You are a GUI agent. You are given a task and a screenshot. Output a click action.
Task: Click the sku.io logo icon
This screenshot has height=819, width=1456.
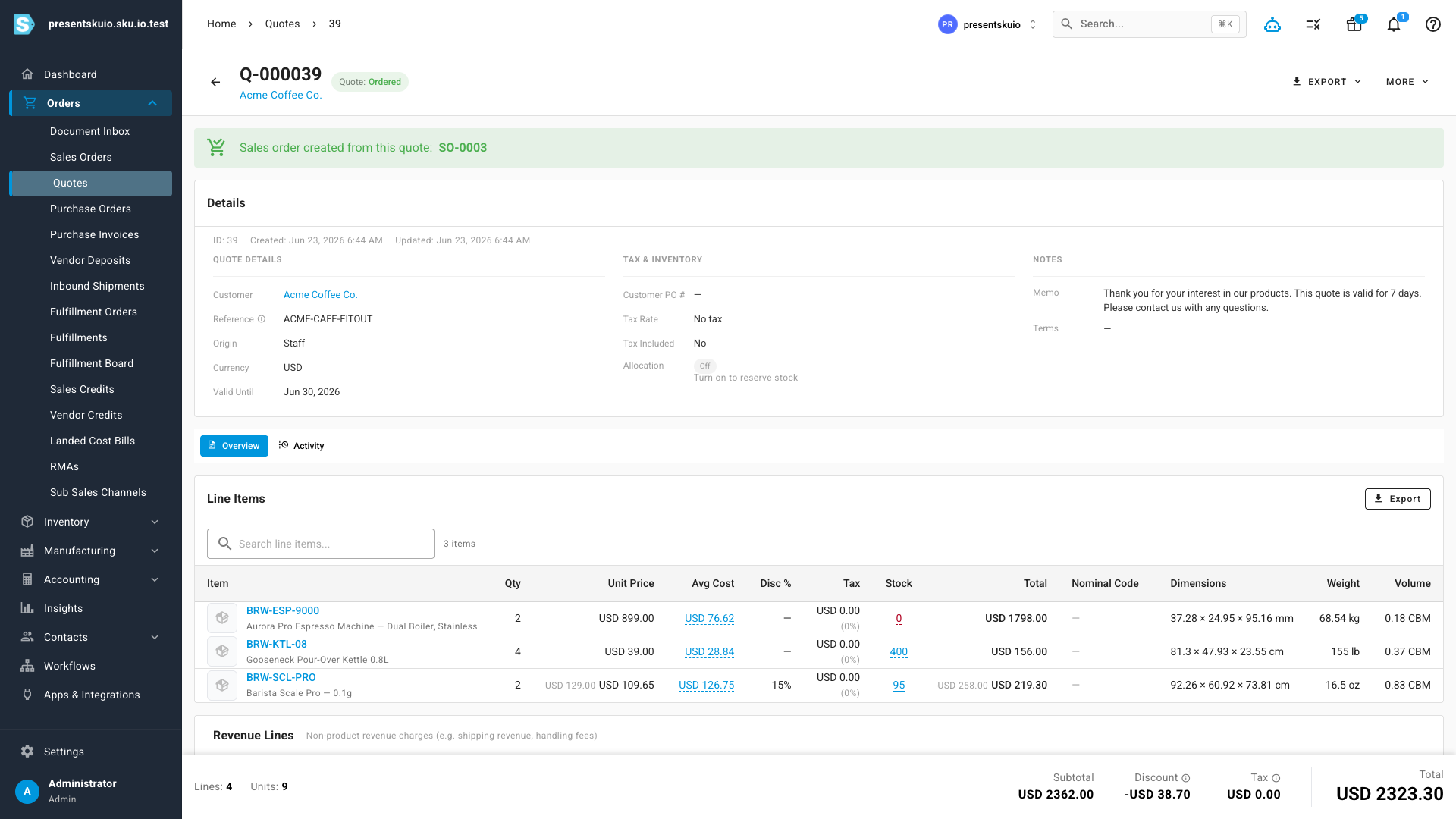click(24, 24)
